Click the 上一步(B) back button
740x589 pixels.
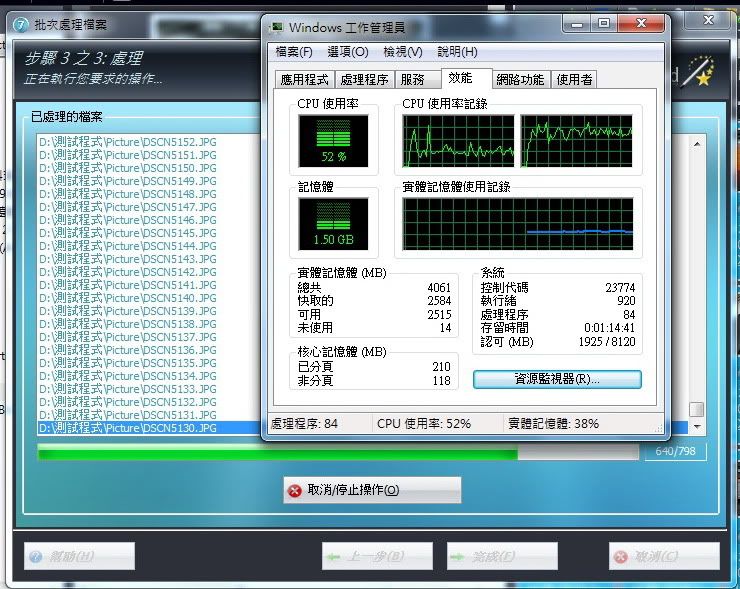377,556
